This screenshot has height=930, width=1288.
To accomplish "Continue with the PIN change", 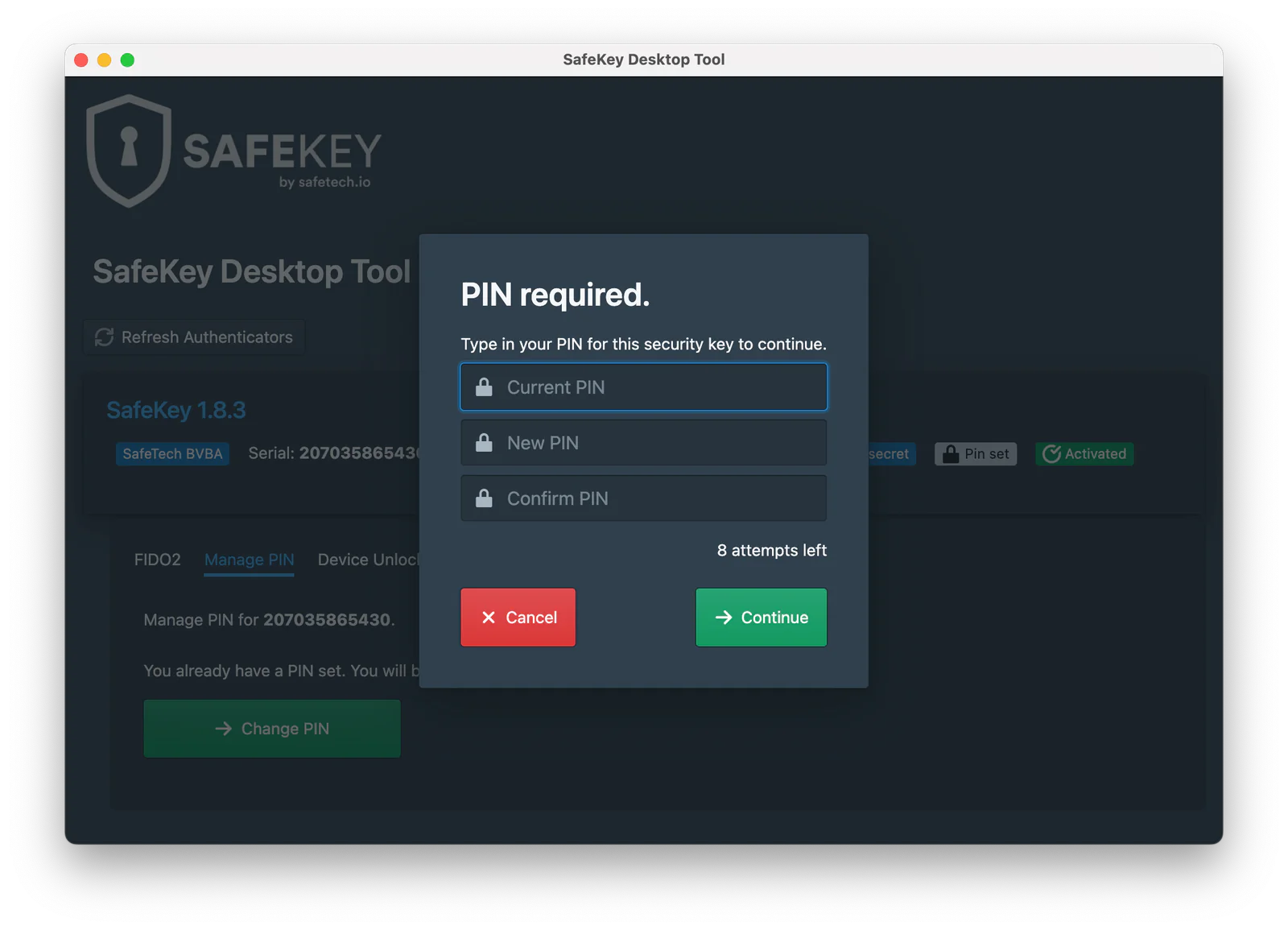I will click(761, 618).
